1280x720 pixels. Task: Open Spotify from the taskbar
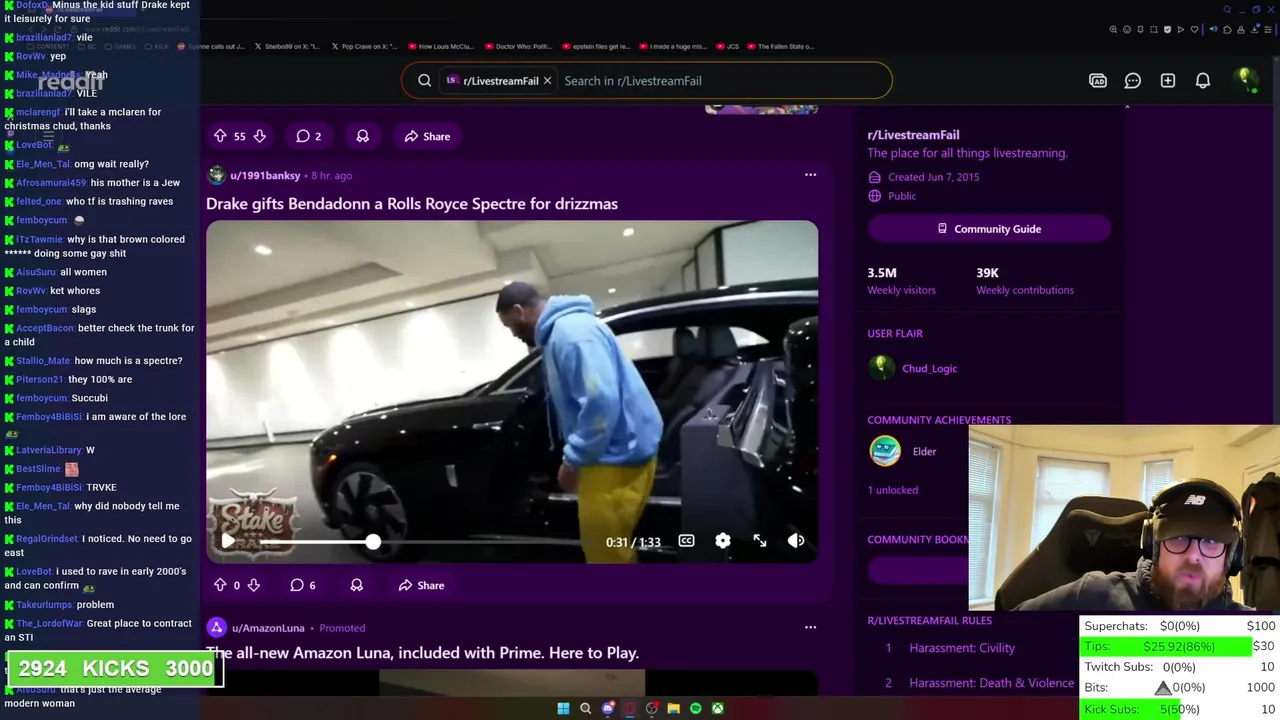[x=695, y=708]
